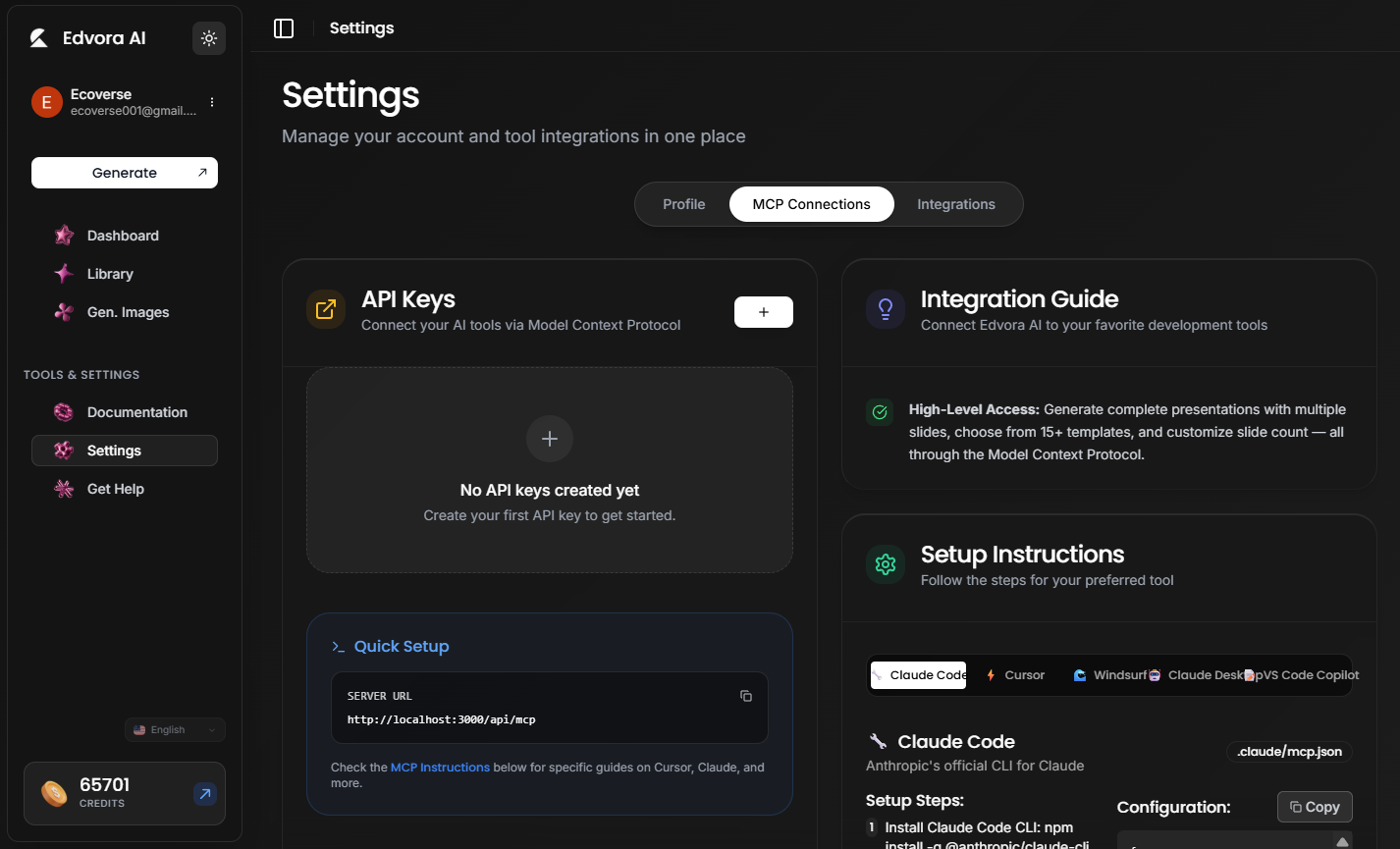This screenshot has width=1400, height=849.
Task: Collapse the sidebar with panel toggle icon
Action: click(284, 28)
